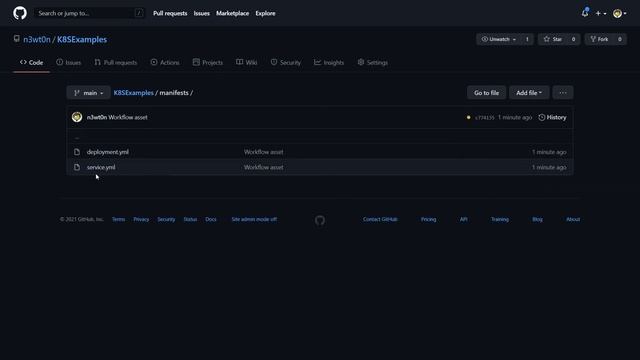Go up to parent directory row

(320, 137)
